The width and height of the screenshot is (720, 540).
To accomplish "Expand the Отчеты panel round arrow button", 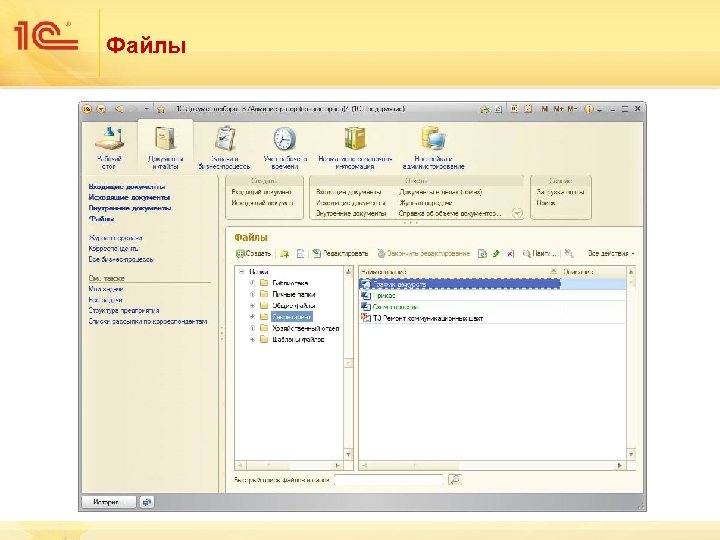I will pos(518,214).
